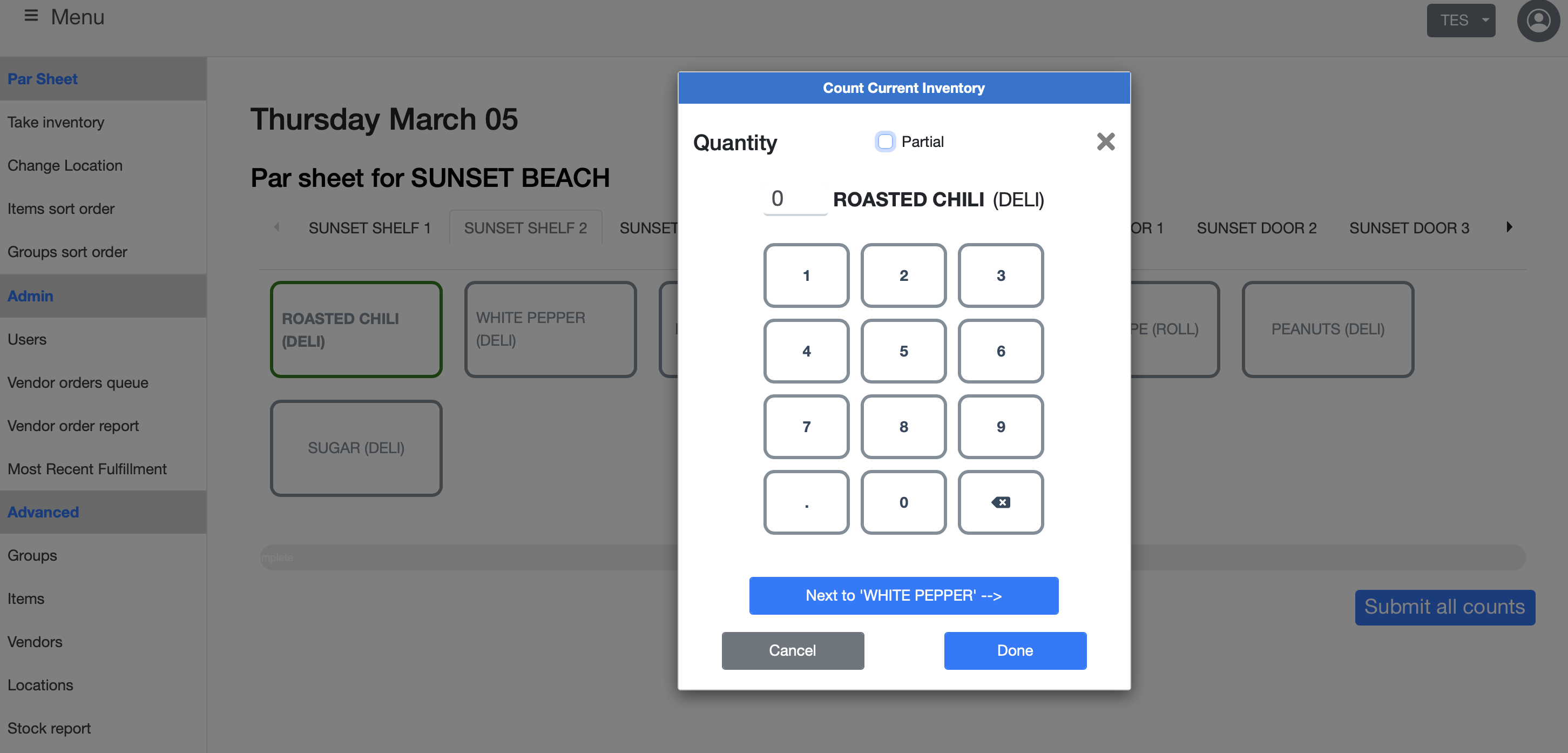The width and height of the screenshot is (1568, 753).
Task: Check the Partial quantity option
Action: click(884, 141)
